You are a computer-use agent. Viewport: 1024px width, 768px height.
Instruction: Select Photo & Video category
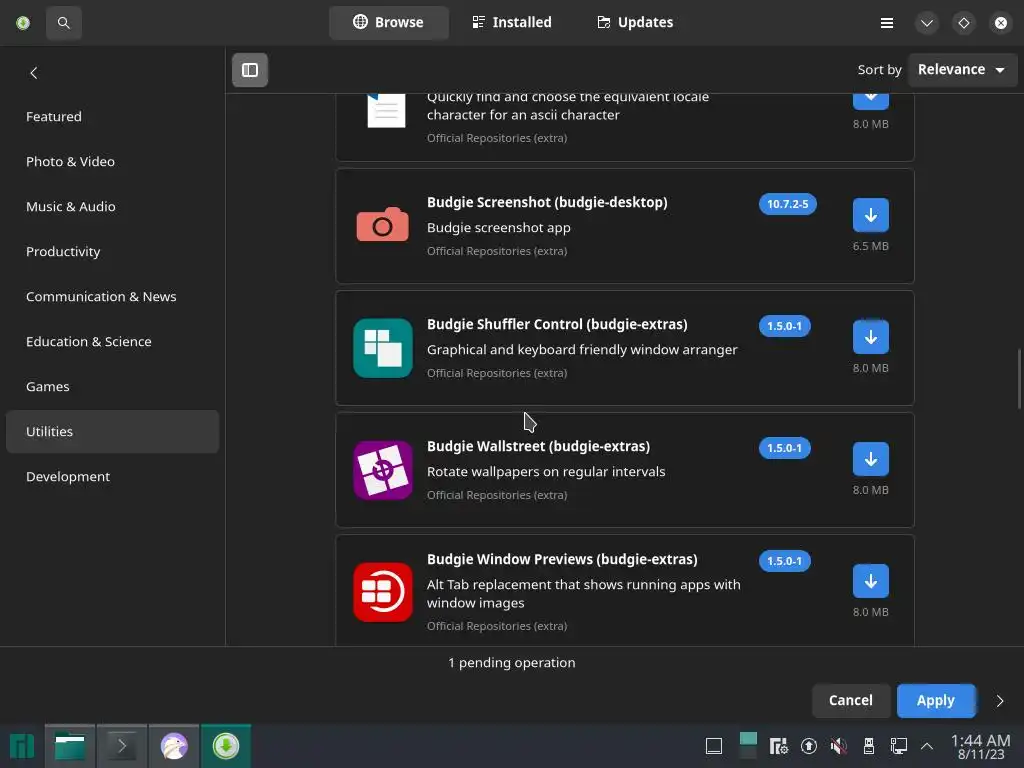(112, 161)
